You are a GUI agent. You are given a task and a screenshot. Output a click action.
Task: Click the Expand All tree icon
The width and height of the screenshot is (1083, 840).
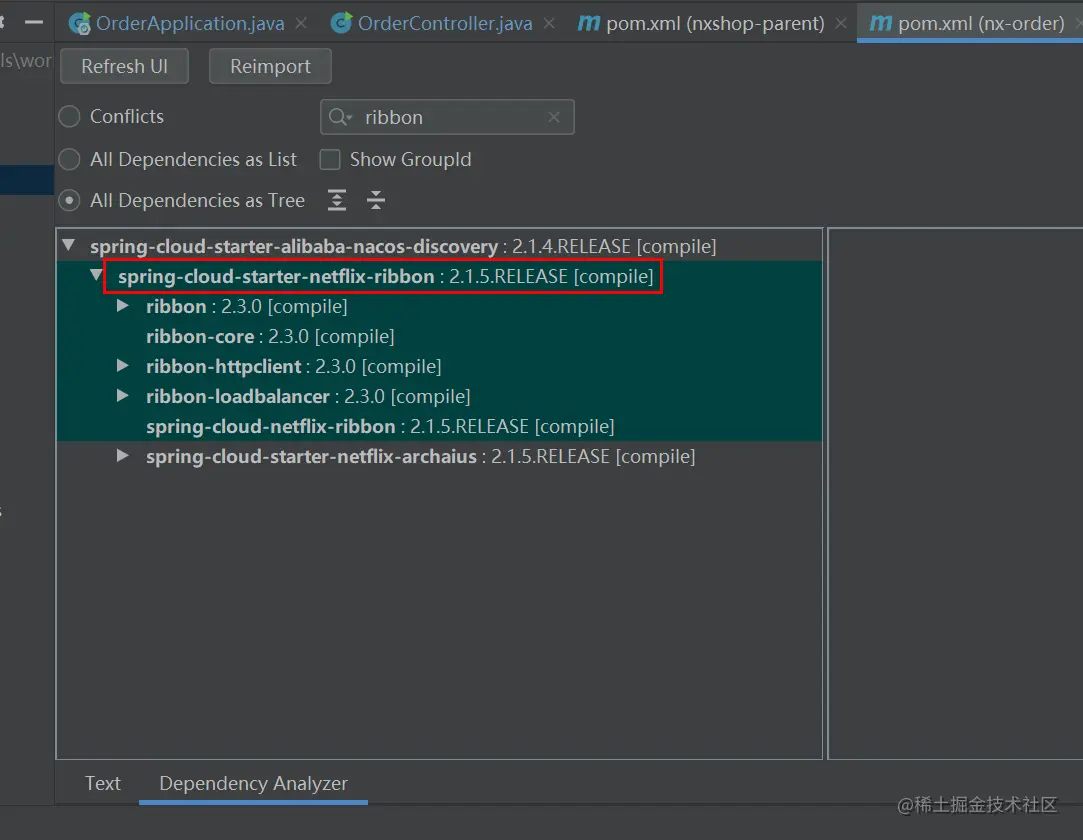[337, 200]
